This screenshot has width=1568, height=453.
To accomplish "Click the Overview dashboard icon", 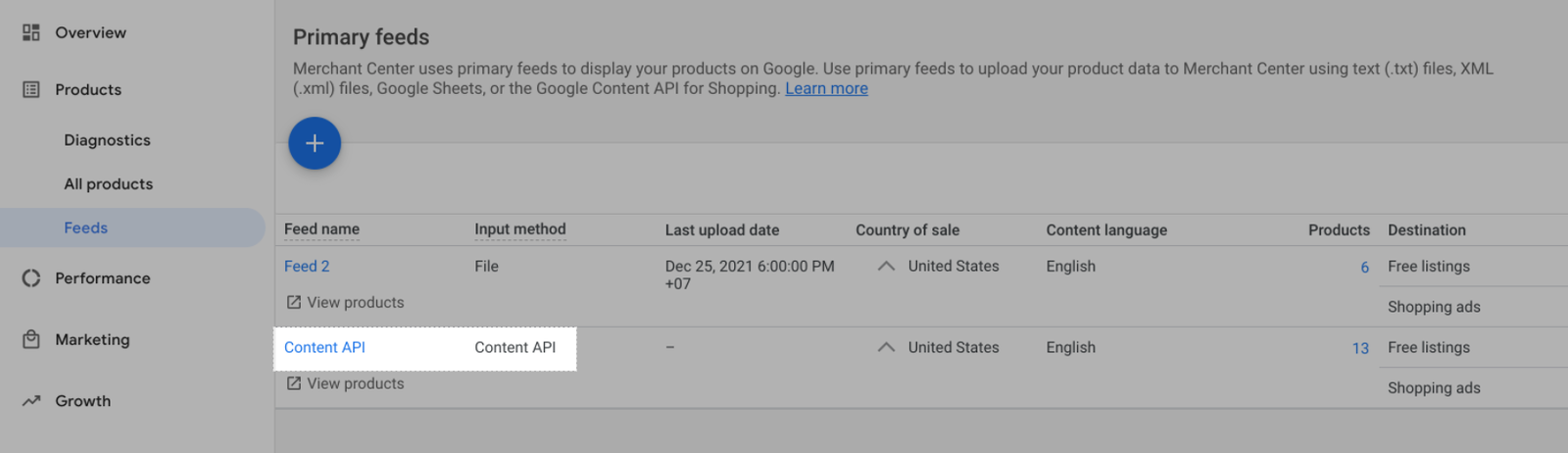I will [x=31, y=32].
